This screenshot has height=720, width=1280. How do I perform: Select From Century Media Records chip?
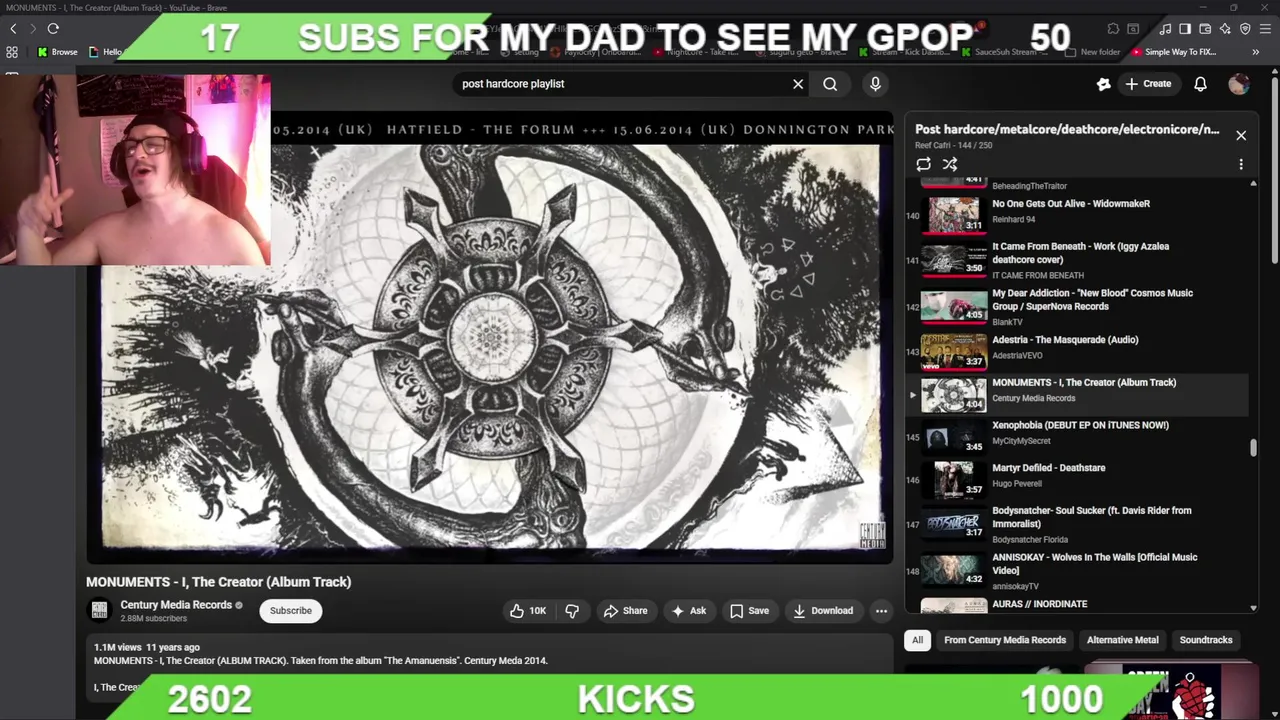1005,640
